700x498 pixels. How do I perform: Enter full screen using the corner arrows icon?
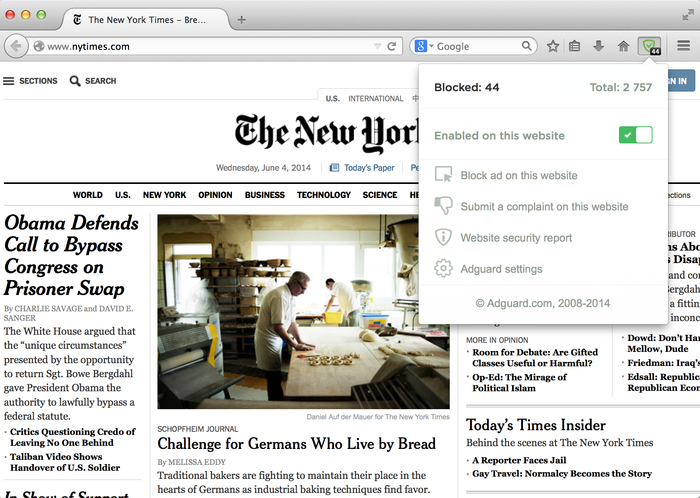688,15
